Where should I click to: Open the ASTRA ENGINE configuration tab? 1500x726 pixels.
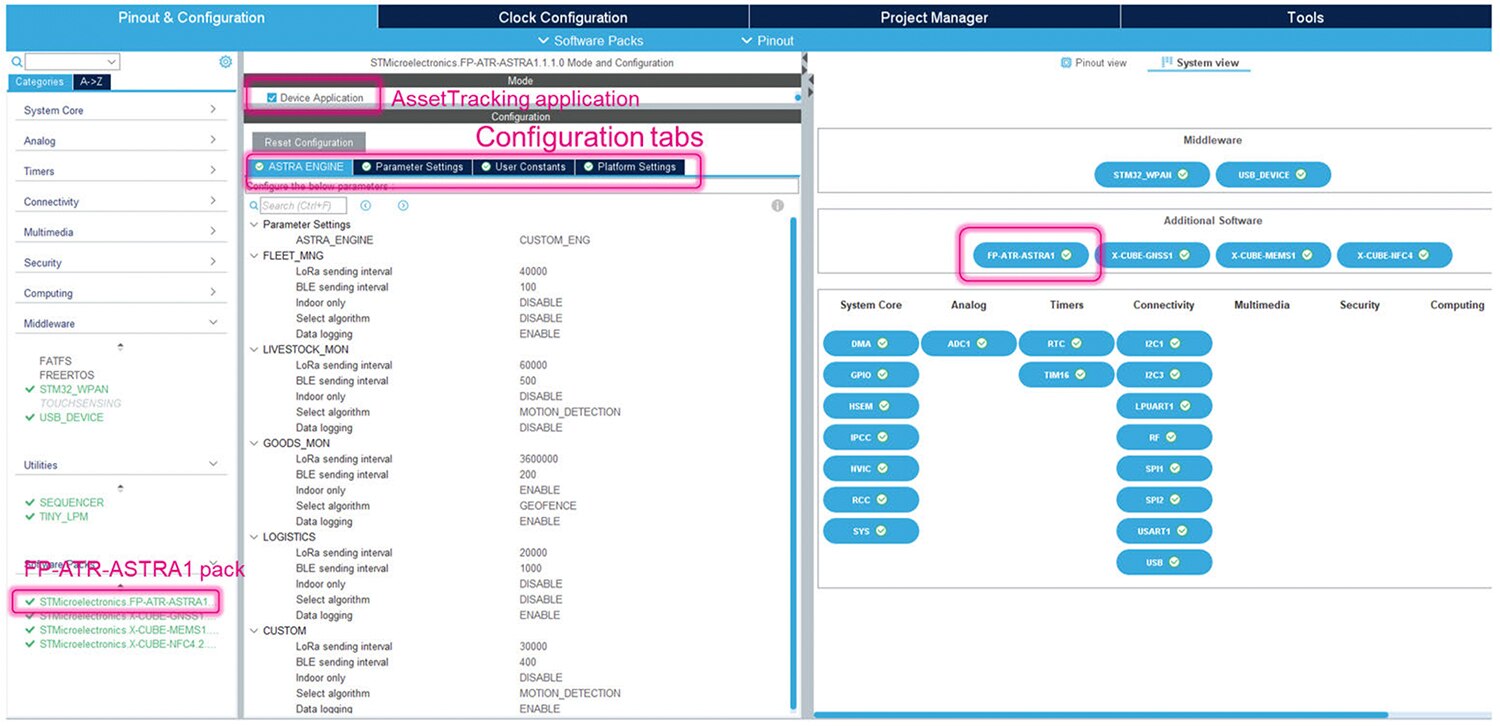click(x=299, y=167)
